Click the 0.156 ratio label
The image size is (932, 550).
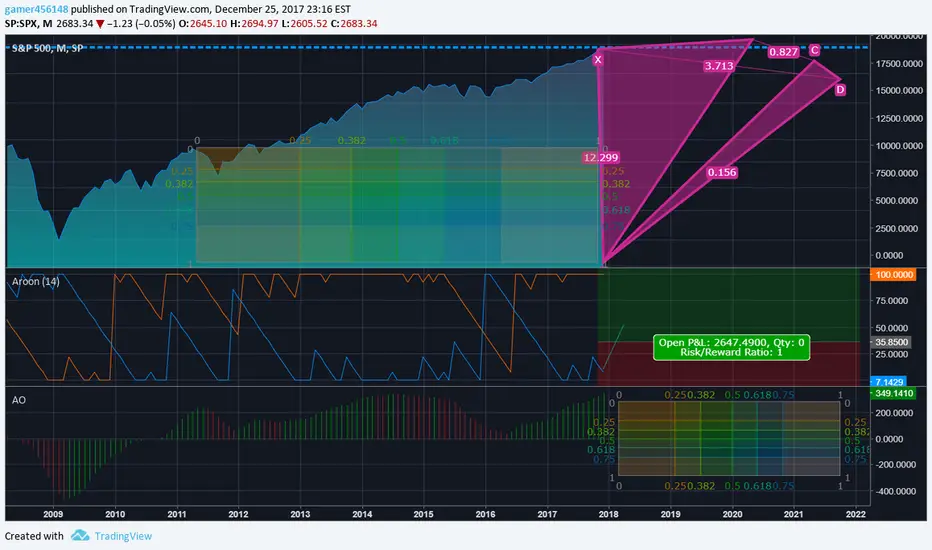722,172
